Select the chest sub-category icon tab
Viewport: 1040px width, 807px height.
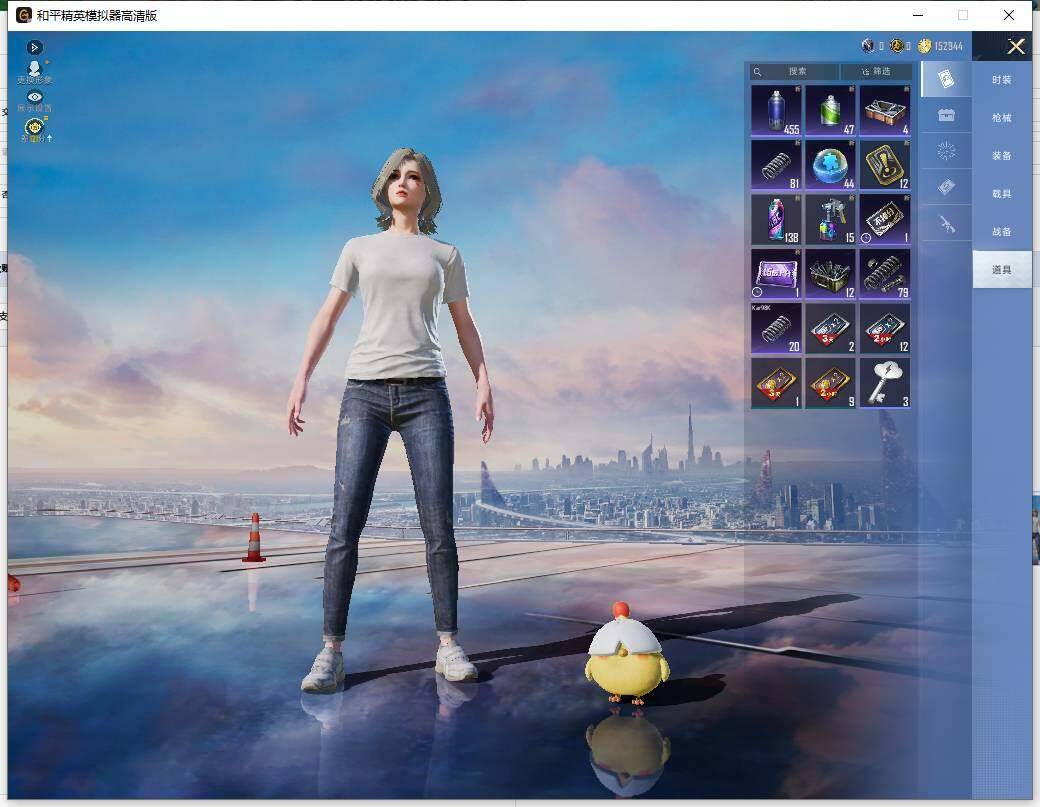[x=946, y=115]
